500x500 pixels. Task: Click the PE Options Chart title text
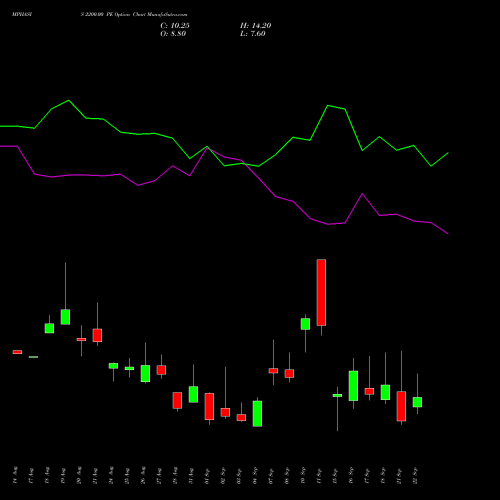tap(134, 15)
